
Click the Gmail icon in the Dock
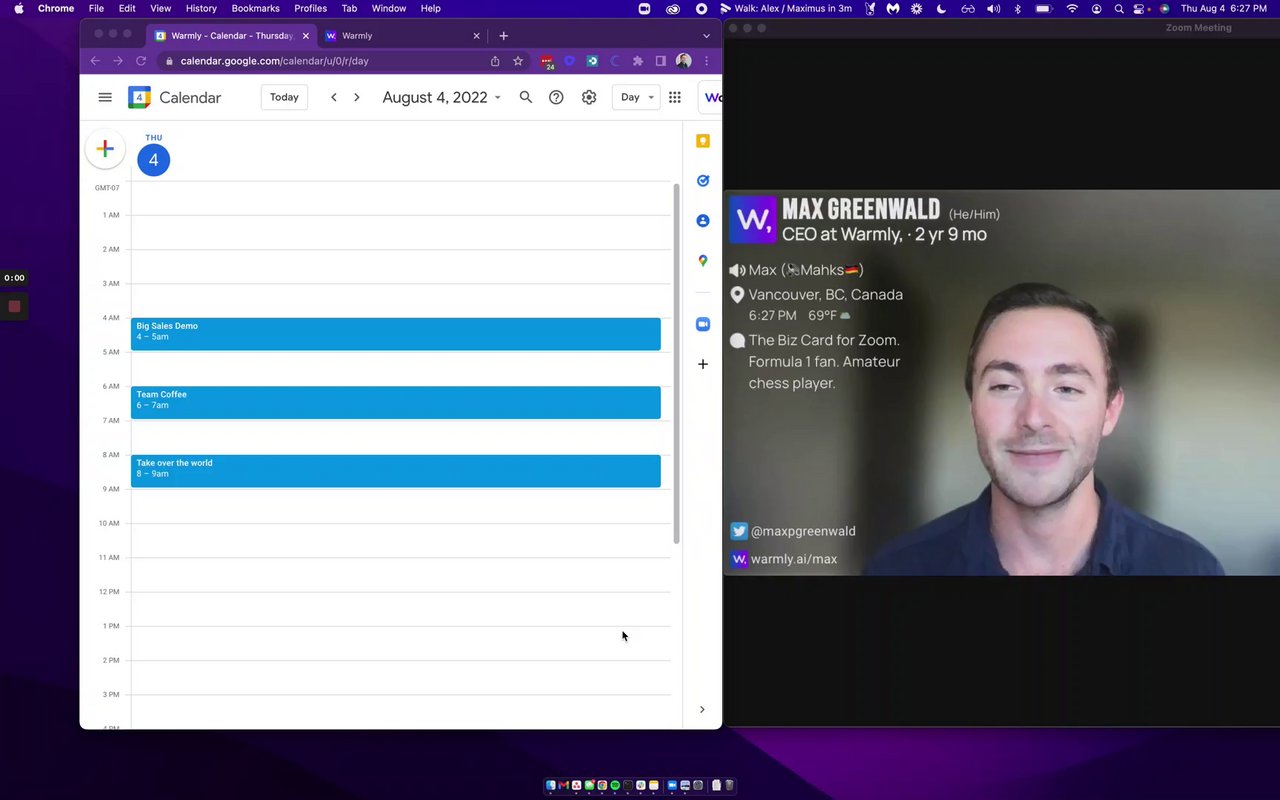coord(563,785)
